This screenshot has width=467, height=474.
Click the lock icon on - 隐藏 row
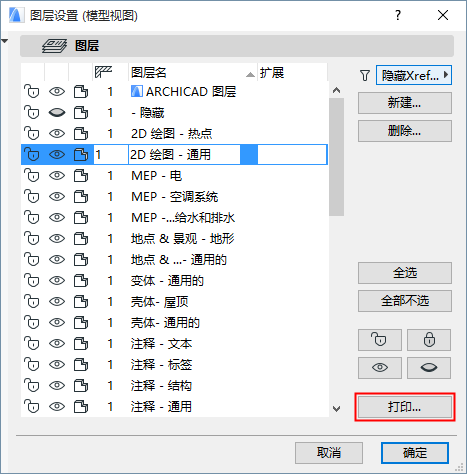(x=32, y=112)
